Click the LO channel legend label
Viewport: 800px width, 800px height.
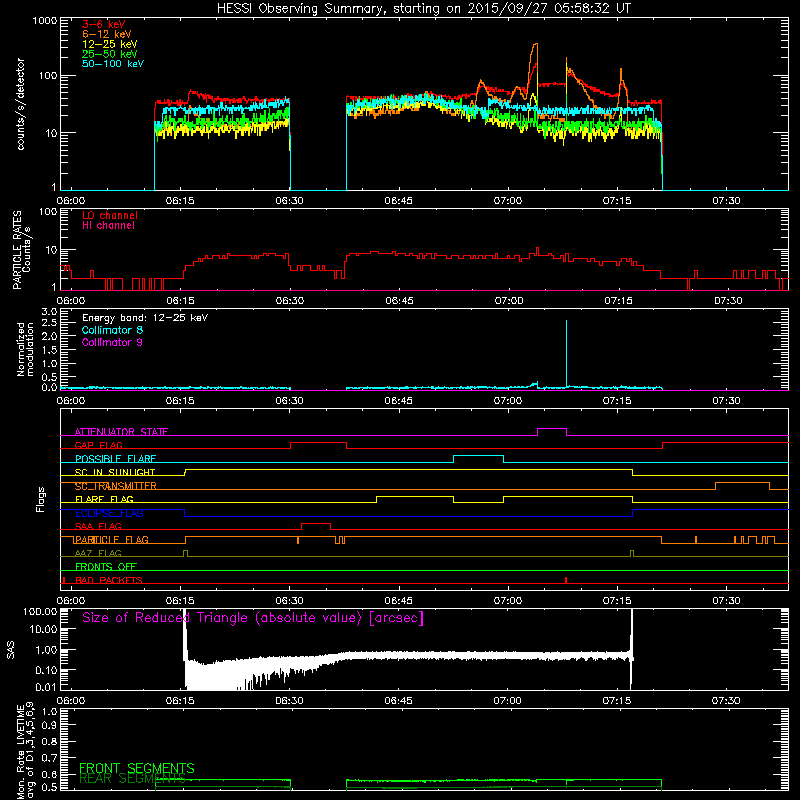(x=110, y=215)
